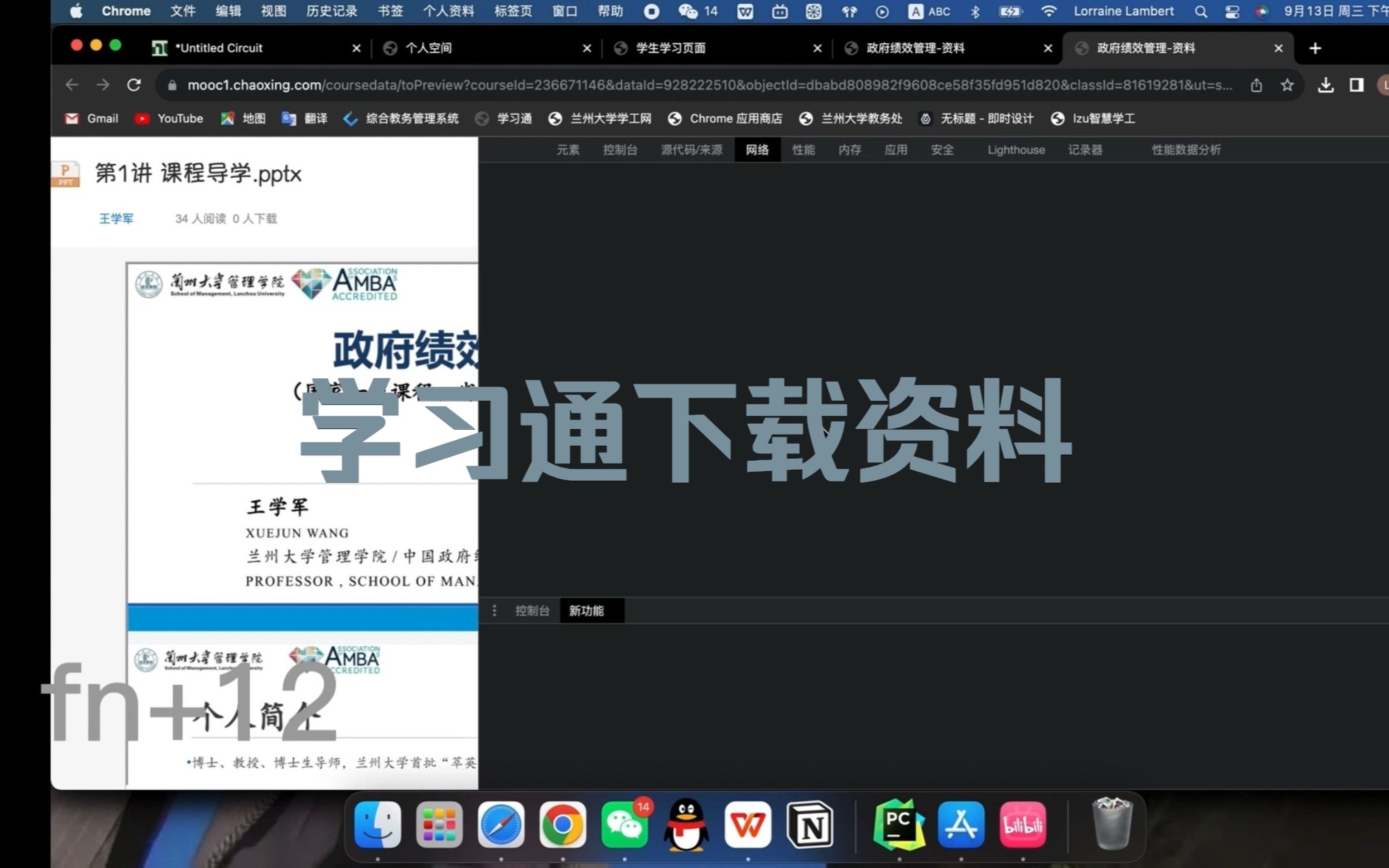Open the YouTube bookmark

point(169,118)
